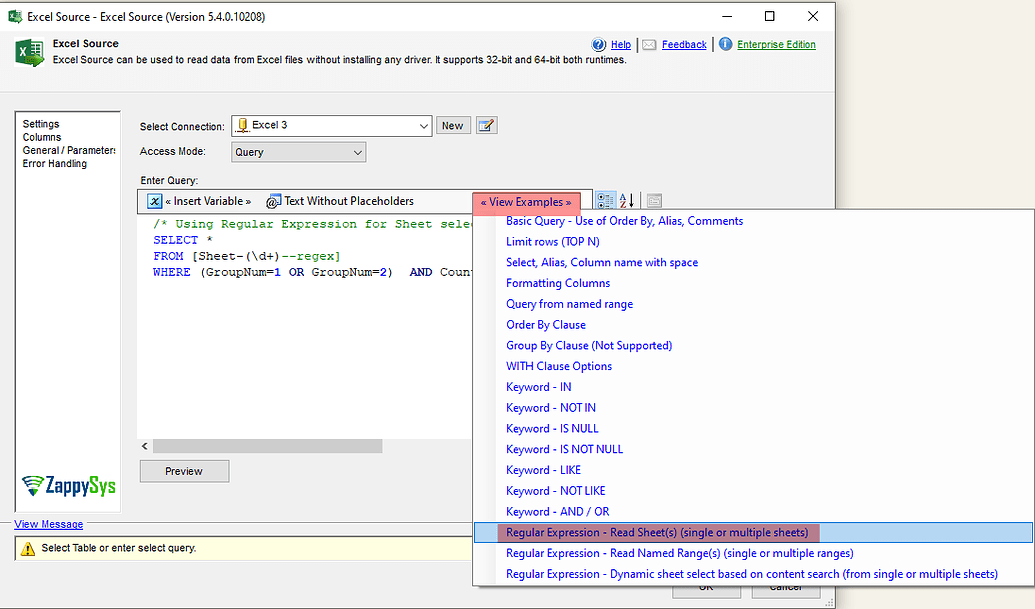This screenshot has width=1035, height=609.
Task: Open the View Examples menu
Action: [x=526, y=202]
